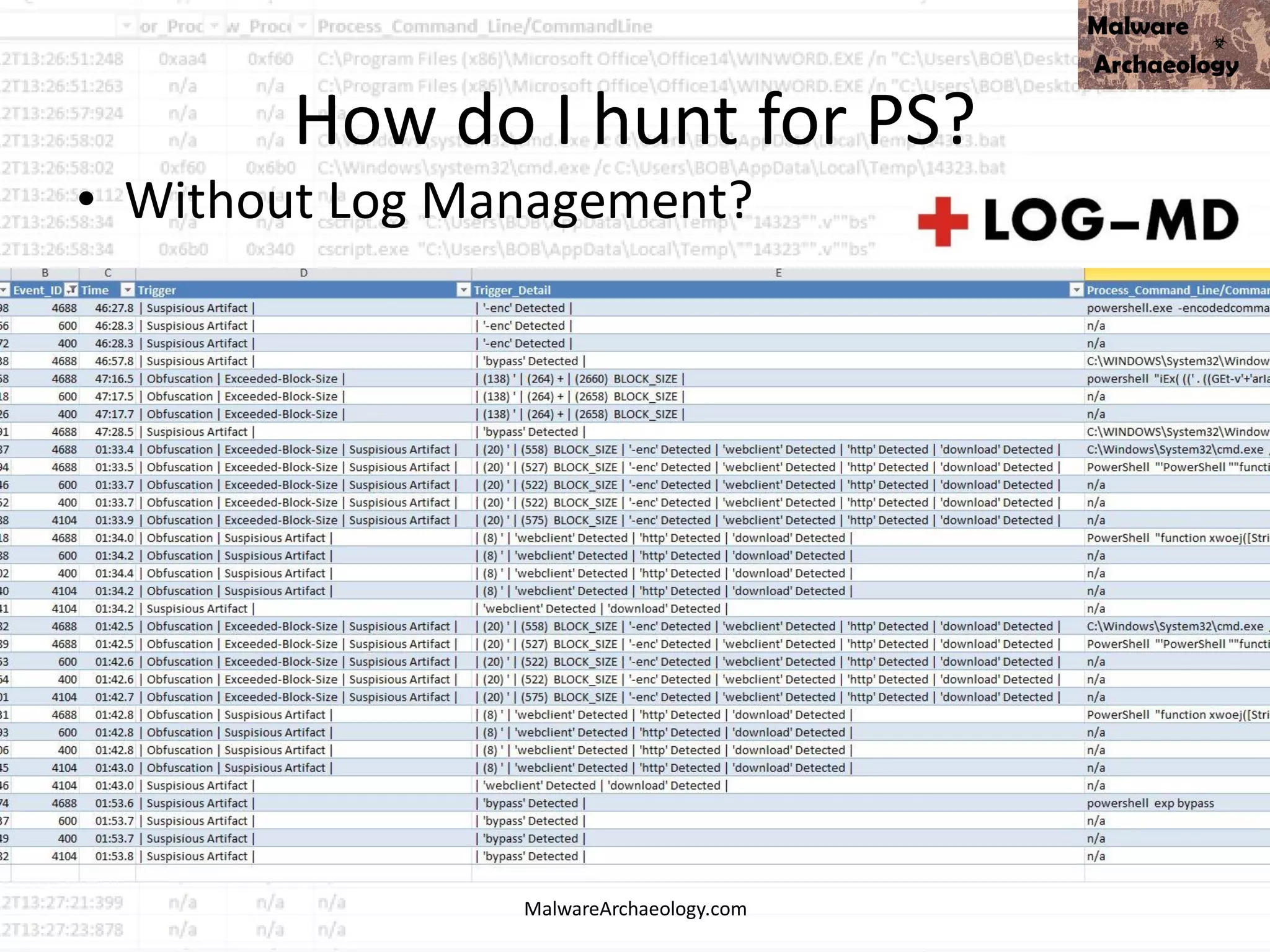1270x952 pixels.
Task: Click the Malware Archaeology logo
Action: pyautogui.click(x=1173, y=45)
